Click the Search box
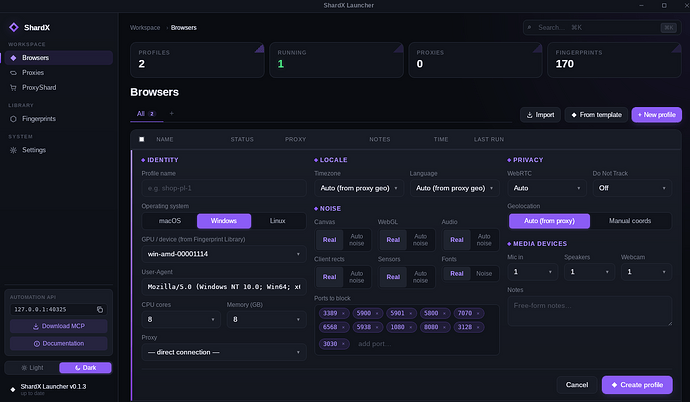This screenshot has width=690, height=402. (x=602, y=27)
